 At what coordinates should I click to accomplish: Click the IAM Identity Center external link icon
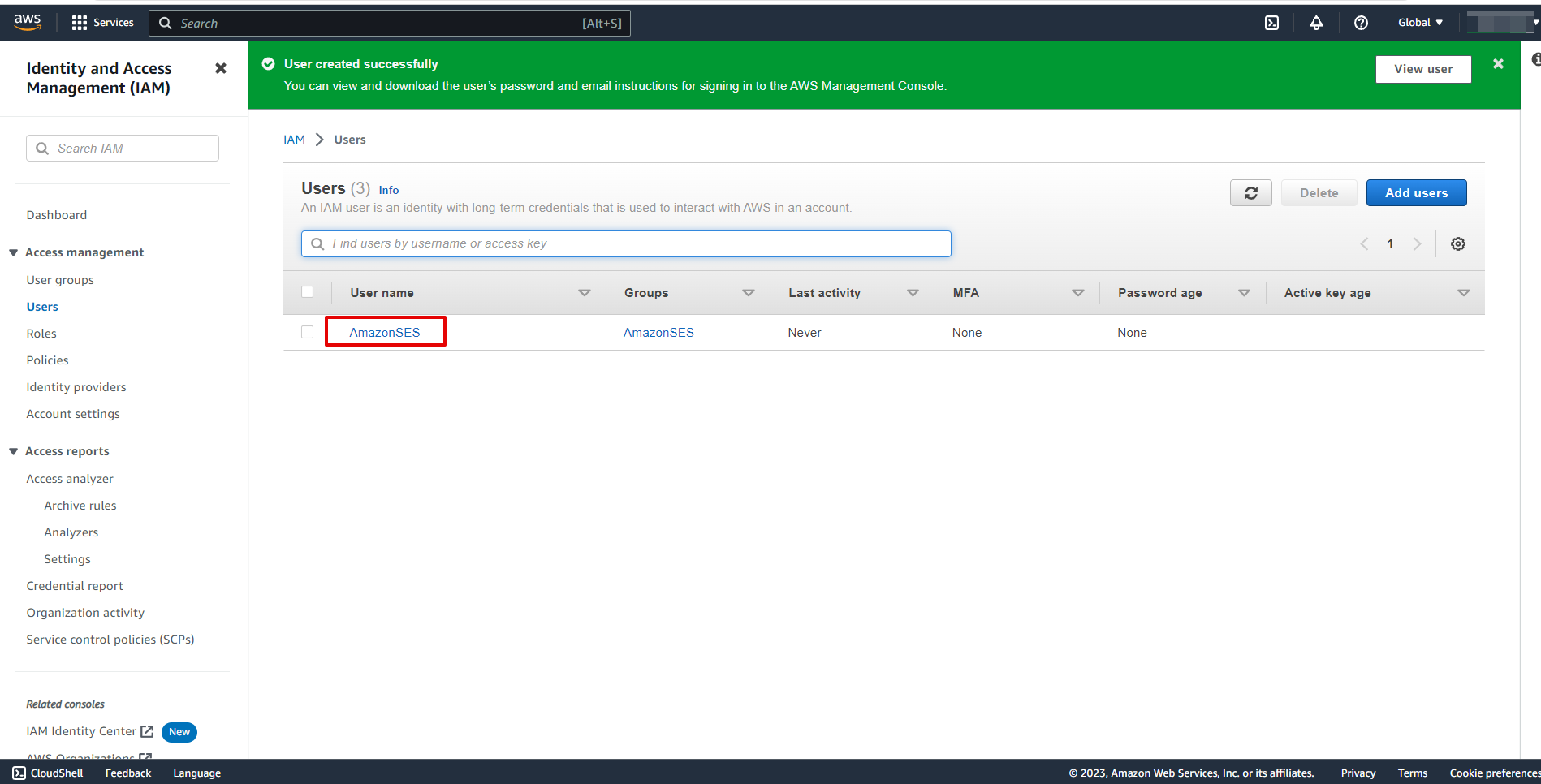(x=147, y=731)
